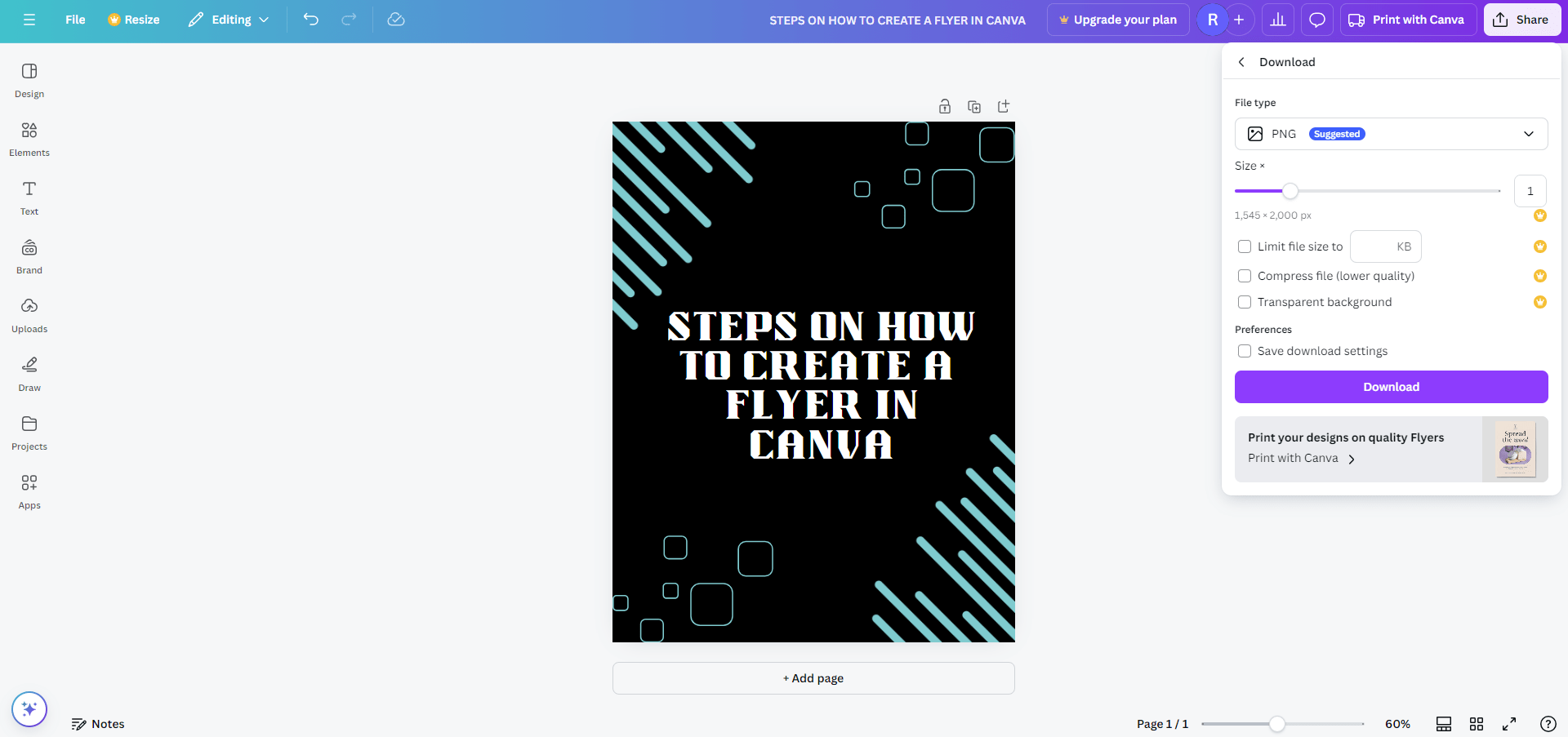The height and width of the screenshot is (737, 1568).
Task: Open the Brand panel
Action: pos(29,255)
